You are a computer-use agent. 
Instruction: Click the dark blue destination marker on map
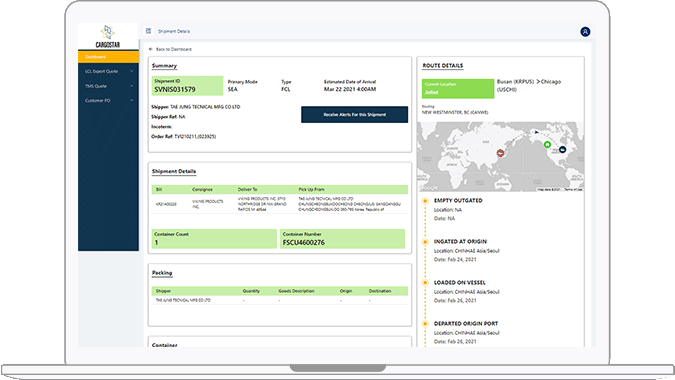coord(562,149)
